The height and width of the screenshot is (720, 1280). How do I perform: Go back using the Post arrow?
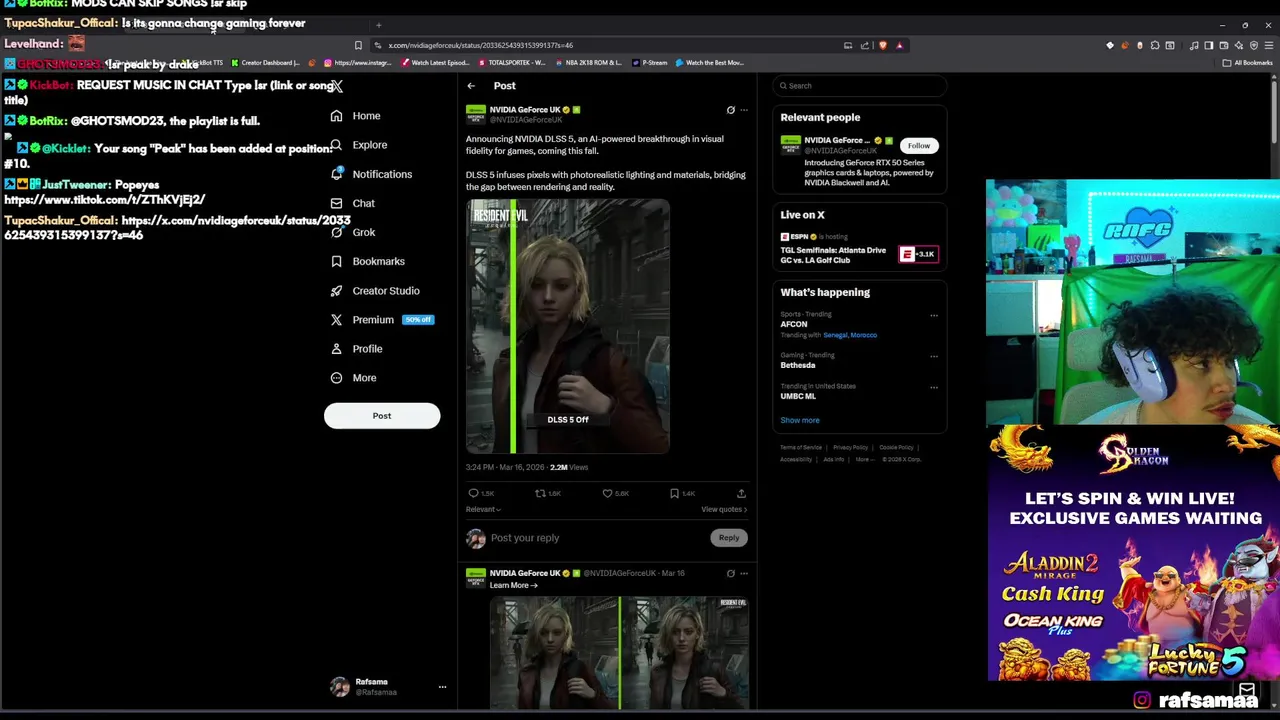click(x=471, y=86)
